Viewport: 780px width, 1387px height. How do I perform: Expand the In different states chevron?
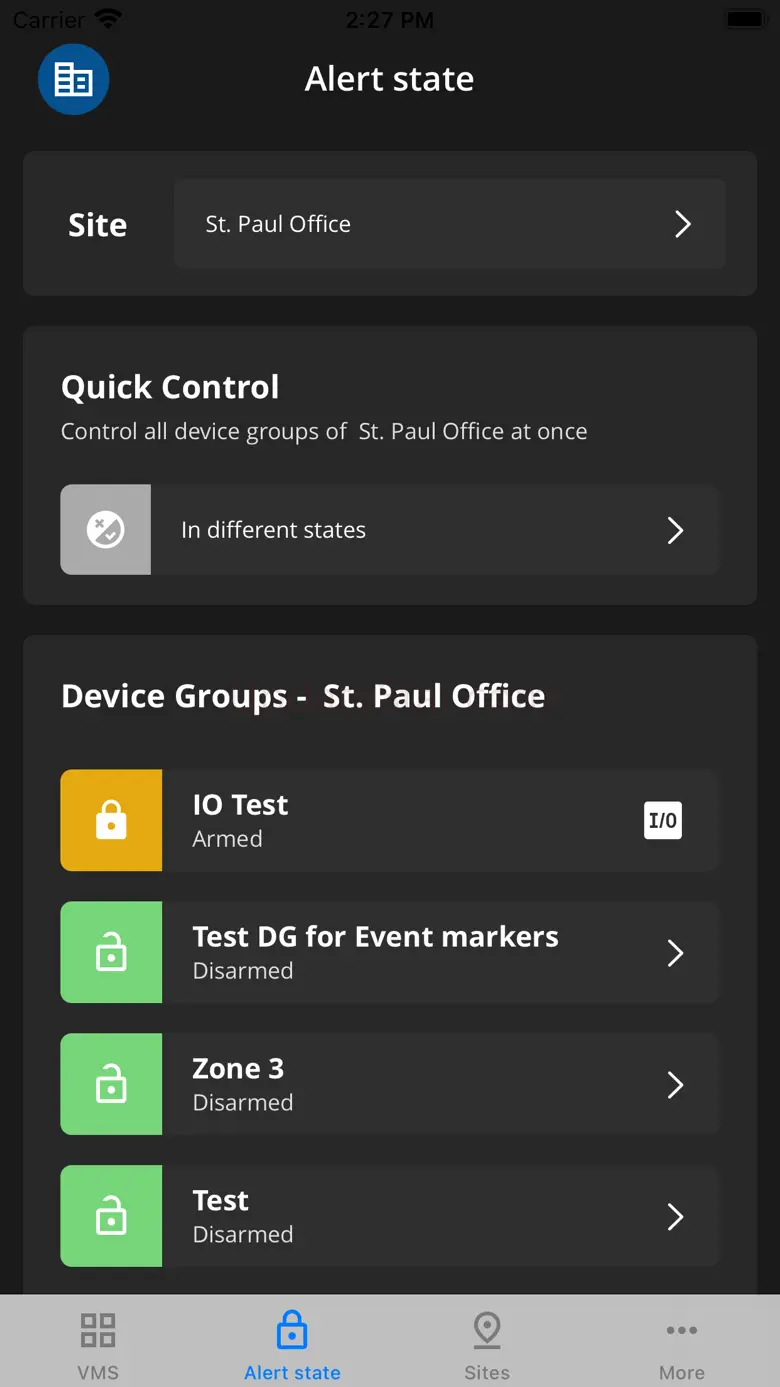676,530
